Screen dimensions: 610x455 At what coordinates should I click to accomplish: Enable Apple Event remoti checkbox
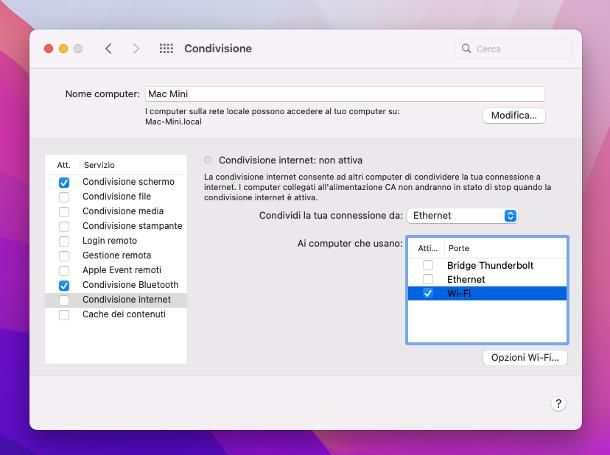pyautogui.click(x=64, y=271)
